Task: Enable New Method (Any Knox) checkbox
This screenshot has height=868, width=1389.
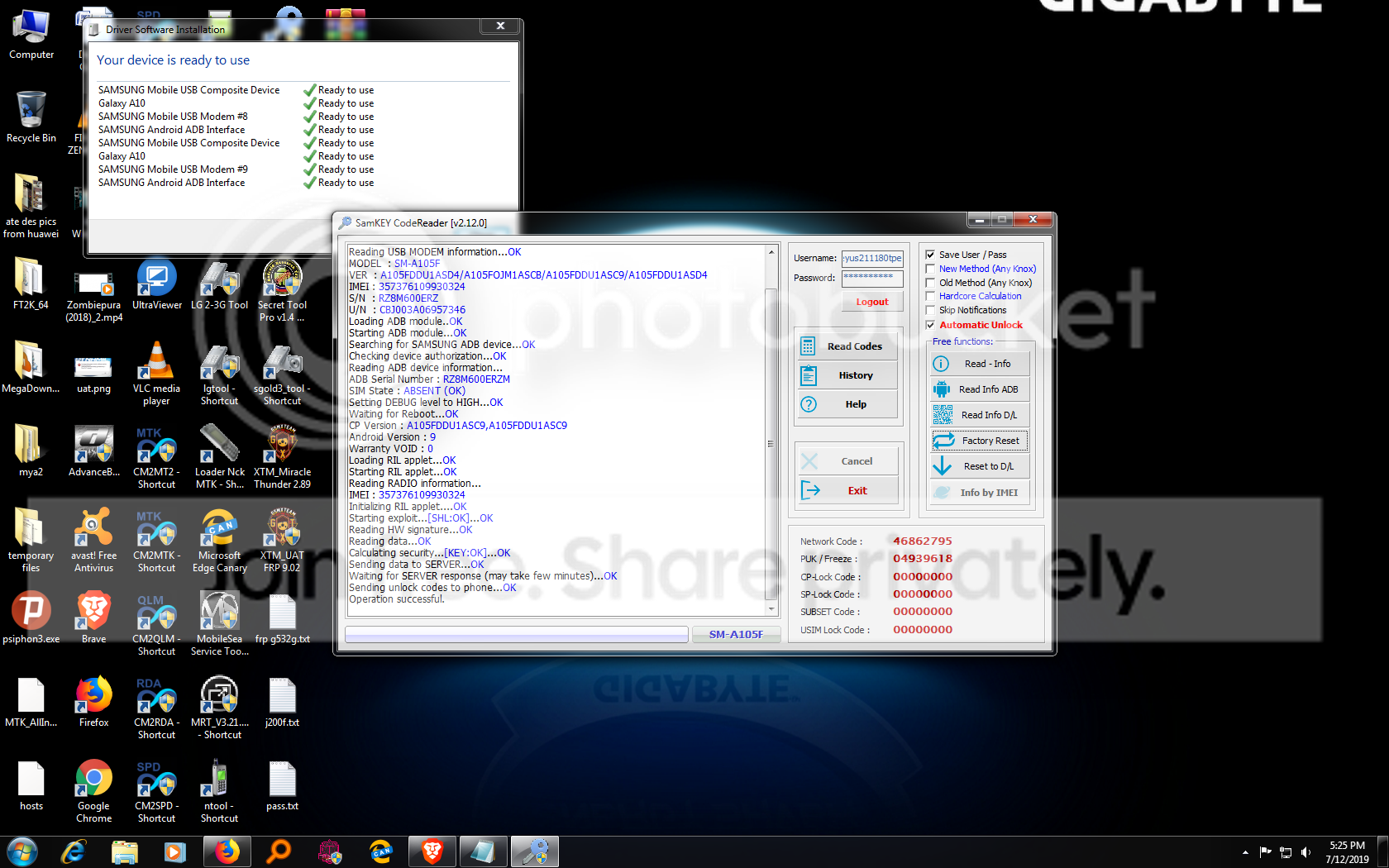Action: click(x=930, y=269)
